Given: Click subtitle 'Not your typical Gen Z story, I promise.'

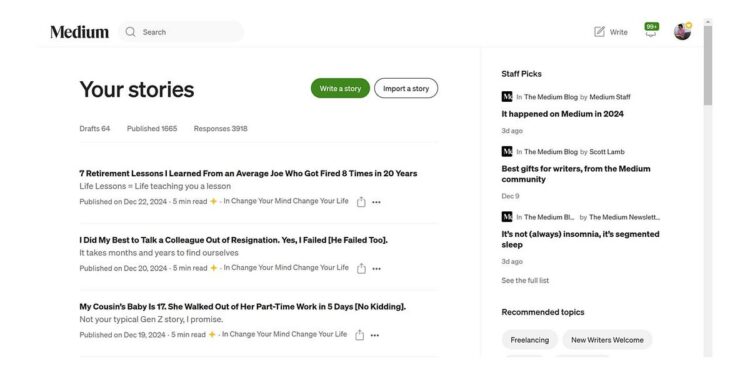Looking at the screenshot, I should tap(151, 319).
